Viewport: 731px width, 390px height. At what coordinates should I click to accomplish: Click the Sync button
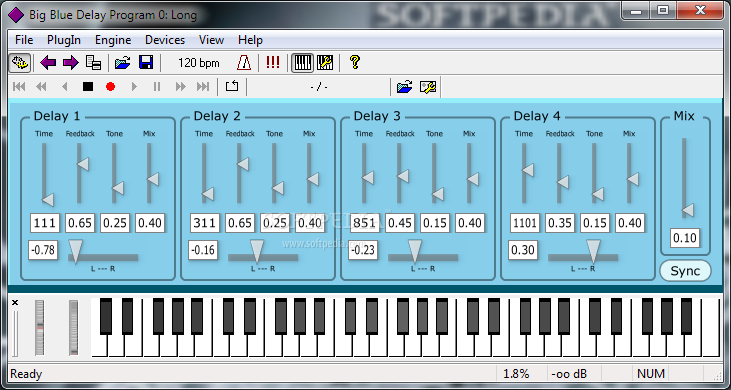[x=685, y=271]
